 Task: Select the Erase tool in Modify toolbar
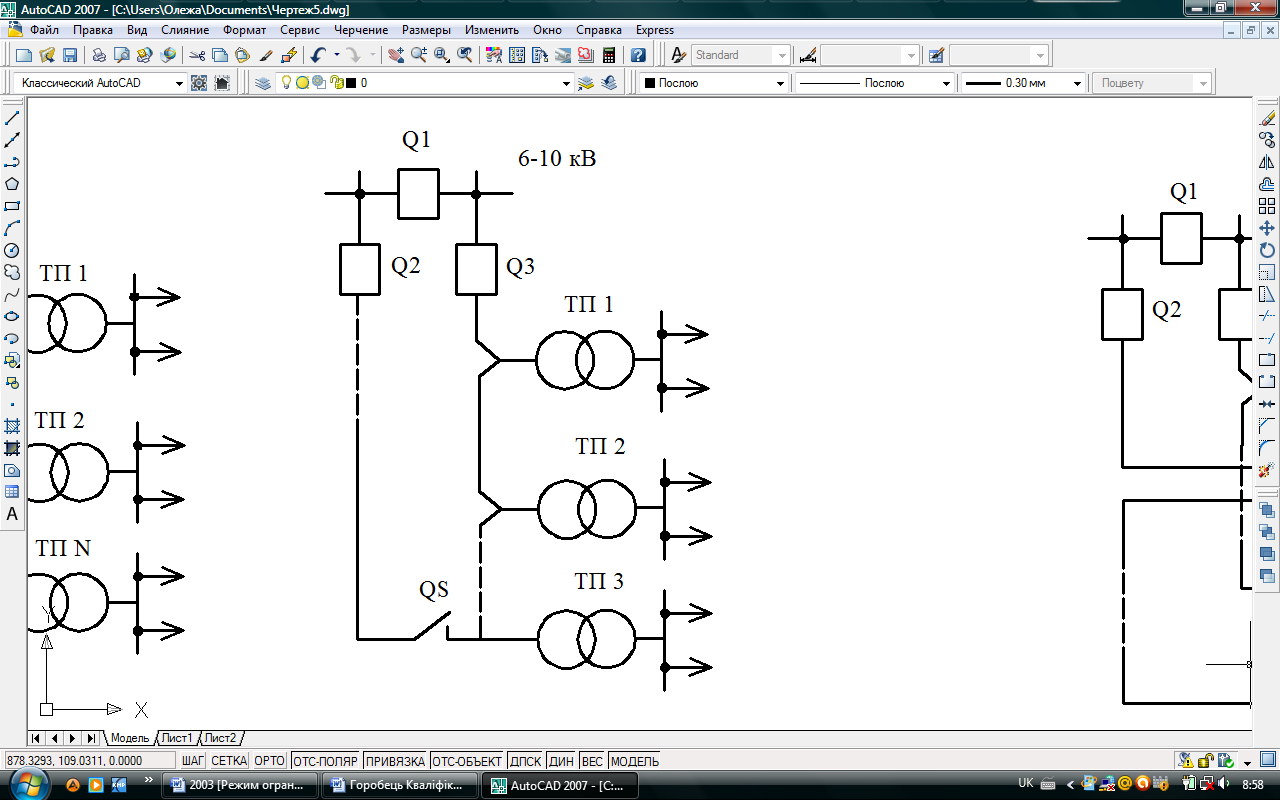[1267, 118]
